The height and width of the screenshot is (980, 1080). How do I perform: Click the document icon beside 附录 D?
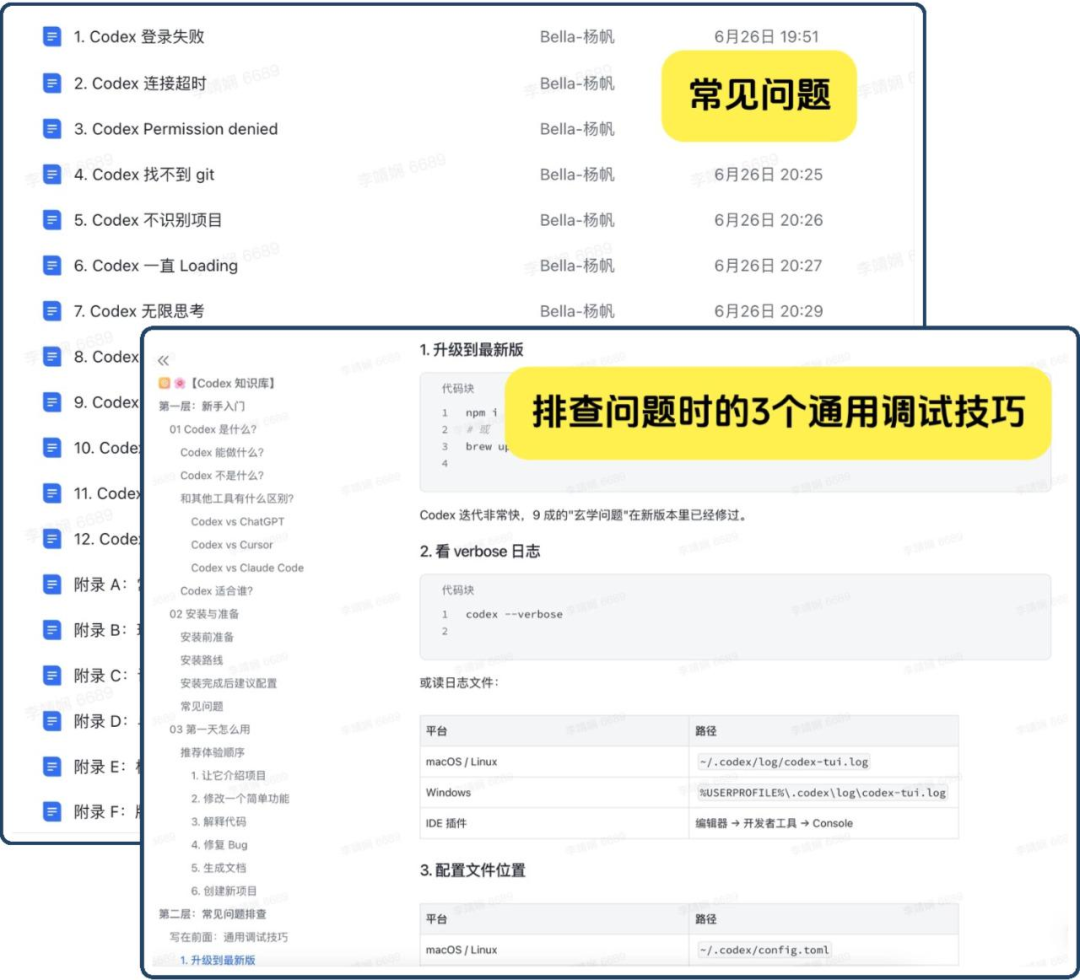52,721
